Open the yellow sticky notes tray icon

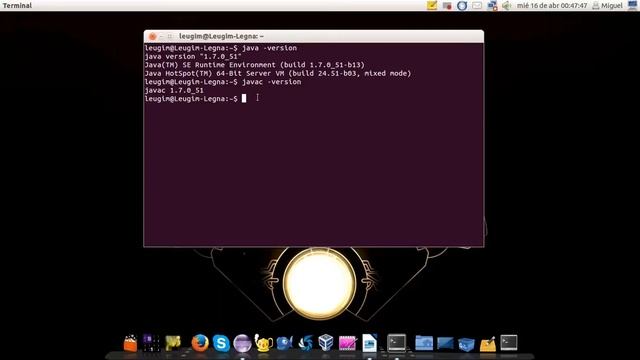(432, 5)
